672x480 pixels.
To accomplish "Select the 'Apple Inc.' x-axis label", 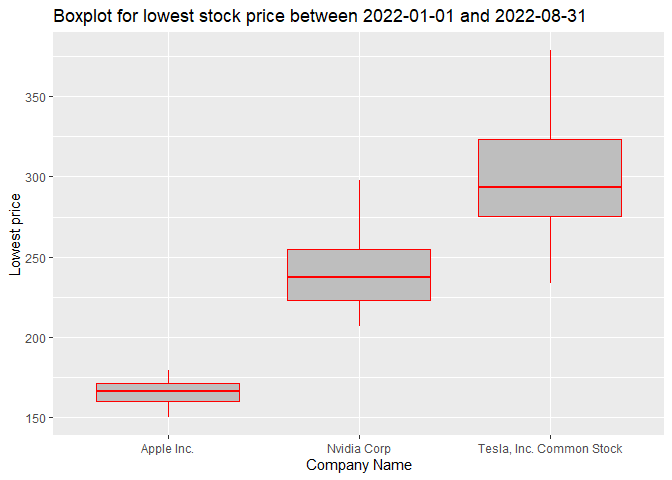I will [x=168, y=449].
